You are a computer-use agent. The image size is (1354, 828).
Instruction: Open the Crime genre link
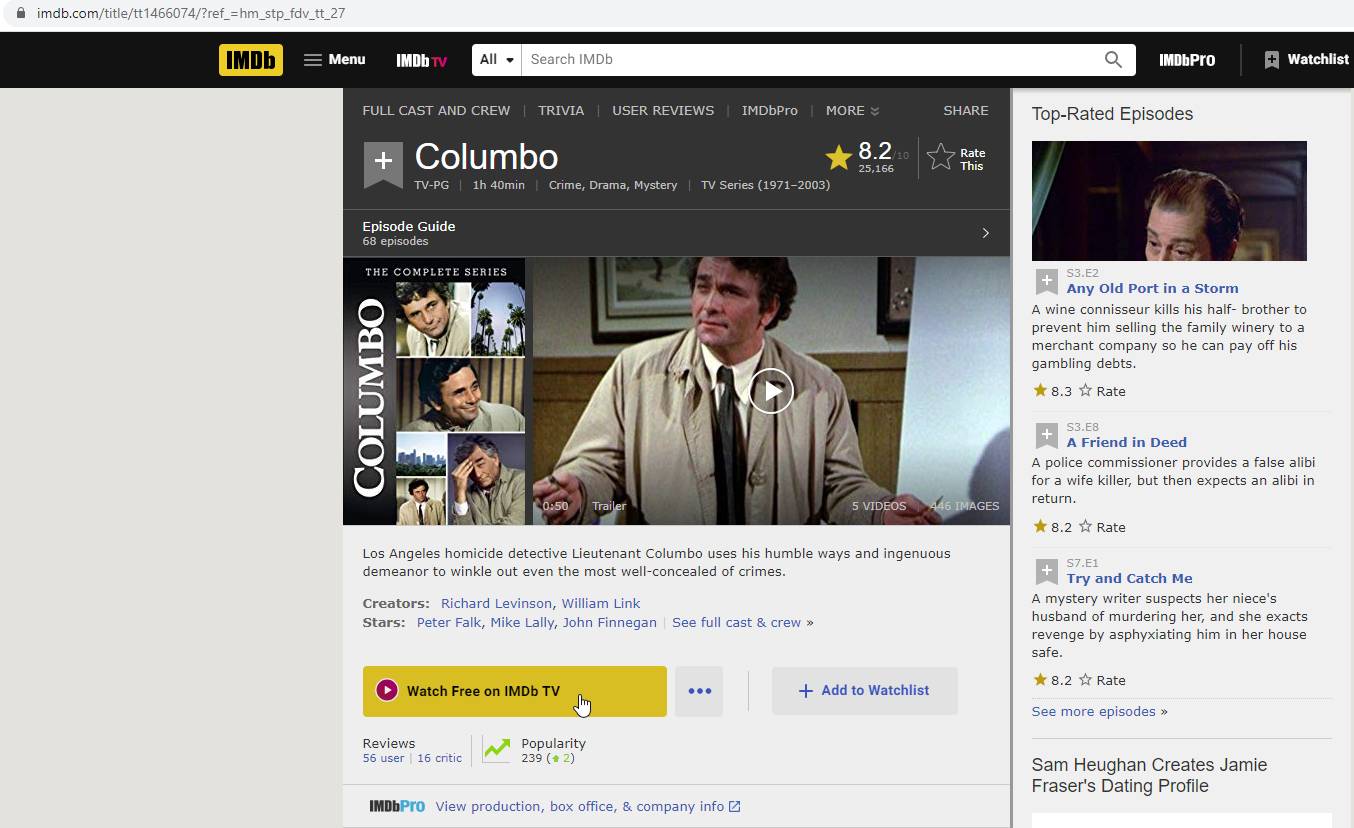[x=565, y=185]
